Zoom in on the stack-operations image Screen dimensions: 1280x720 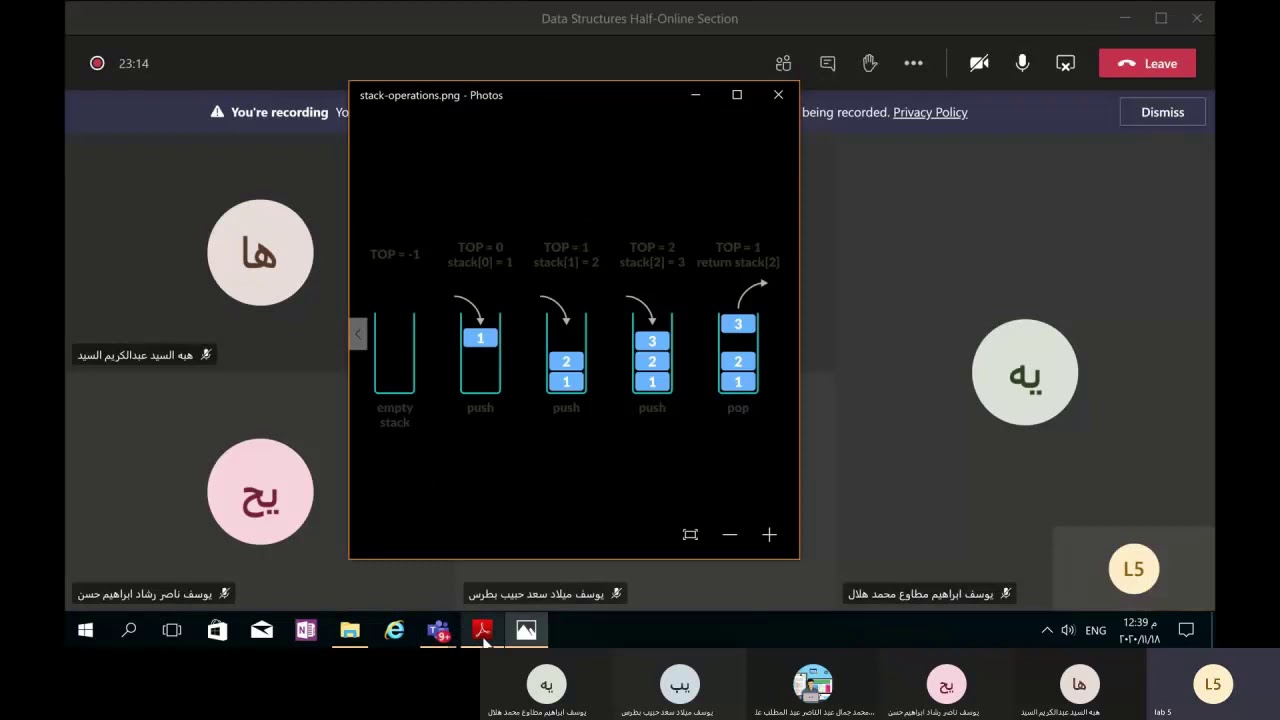point(769,535)
